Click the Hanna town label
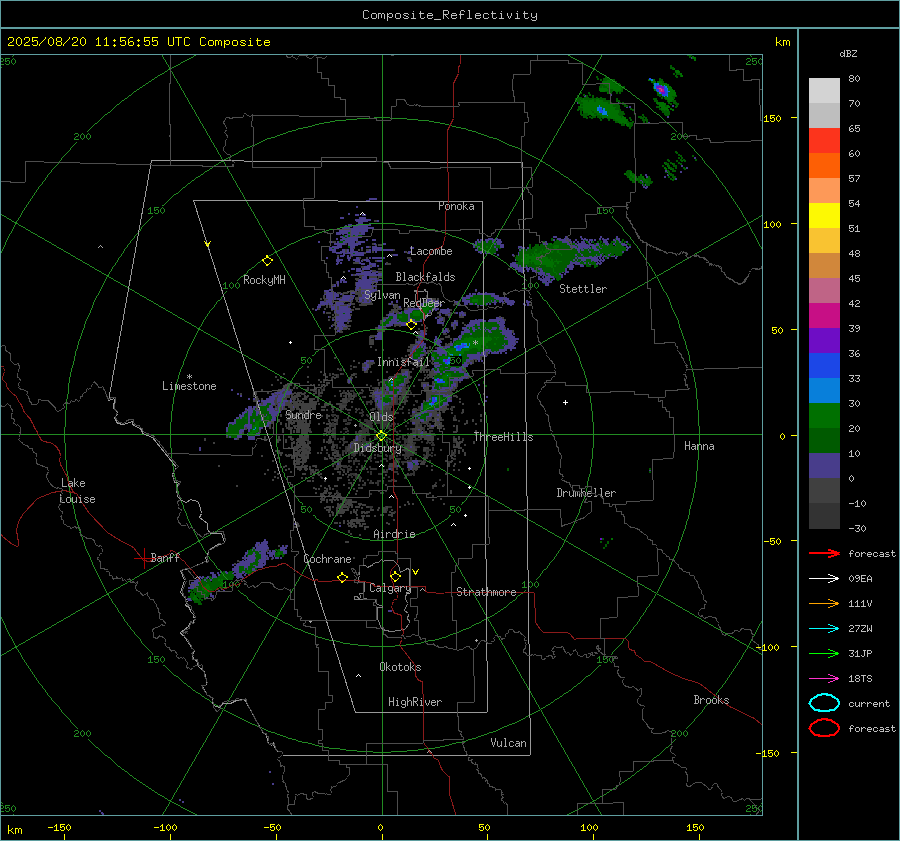 coord(699,446)
